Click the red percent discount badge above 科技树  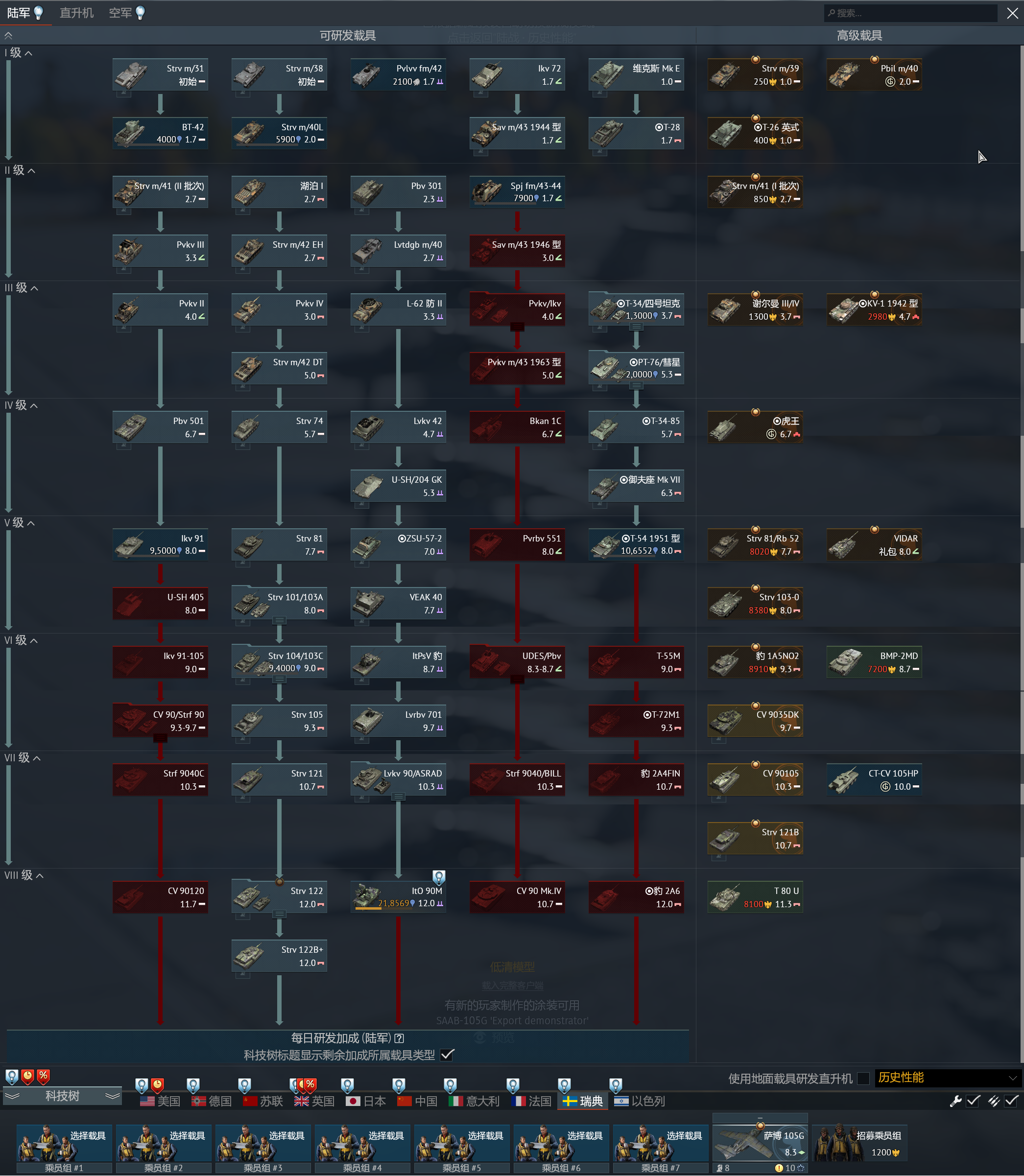44,1076
